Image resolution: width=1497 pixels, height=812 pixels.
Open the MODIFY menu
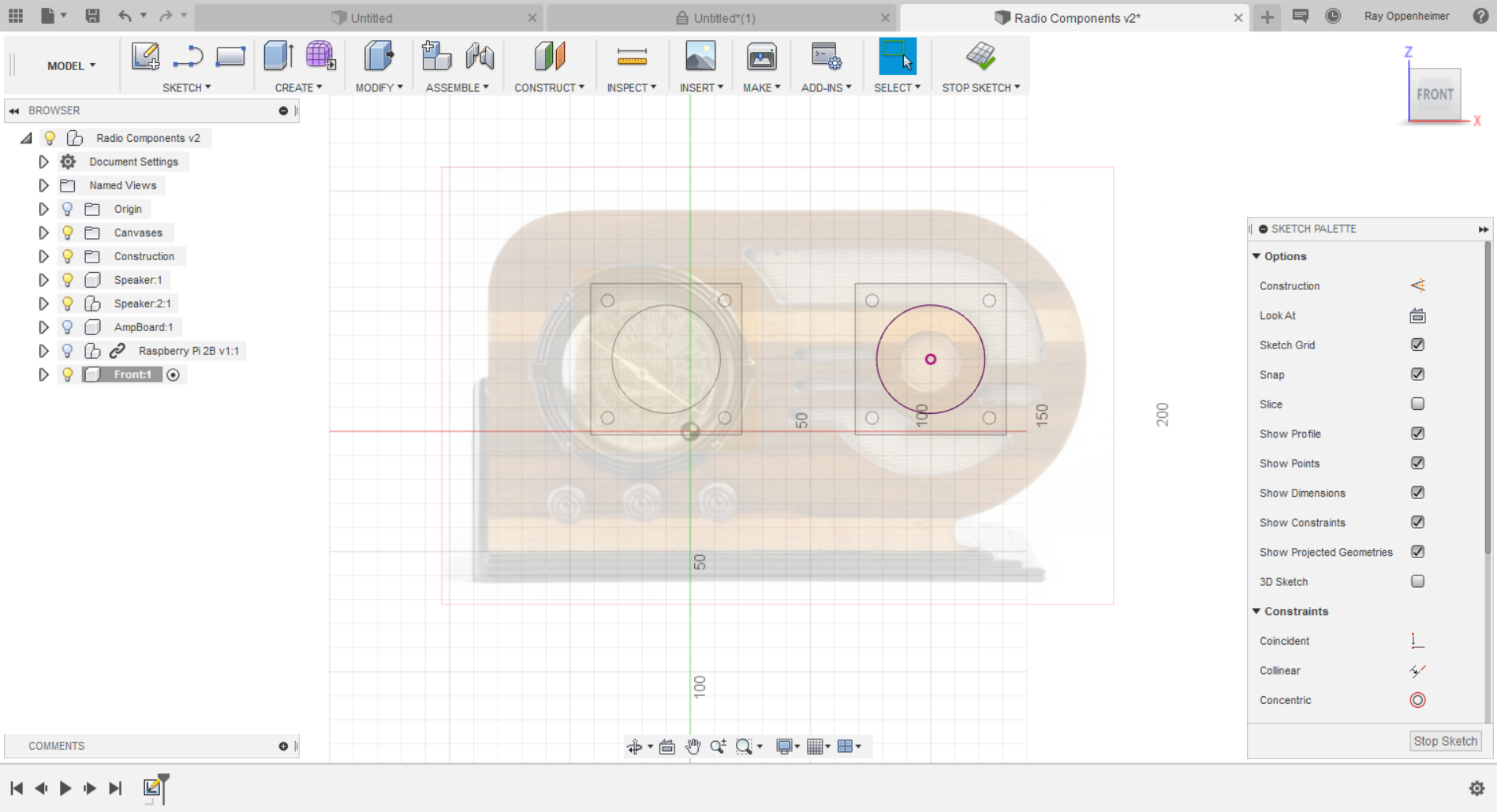(x=379, y=88)
